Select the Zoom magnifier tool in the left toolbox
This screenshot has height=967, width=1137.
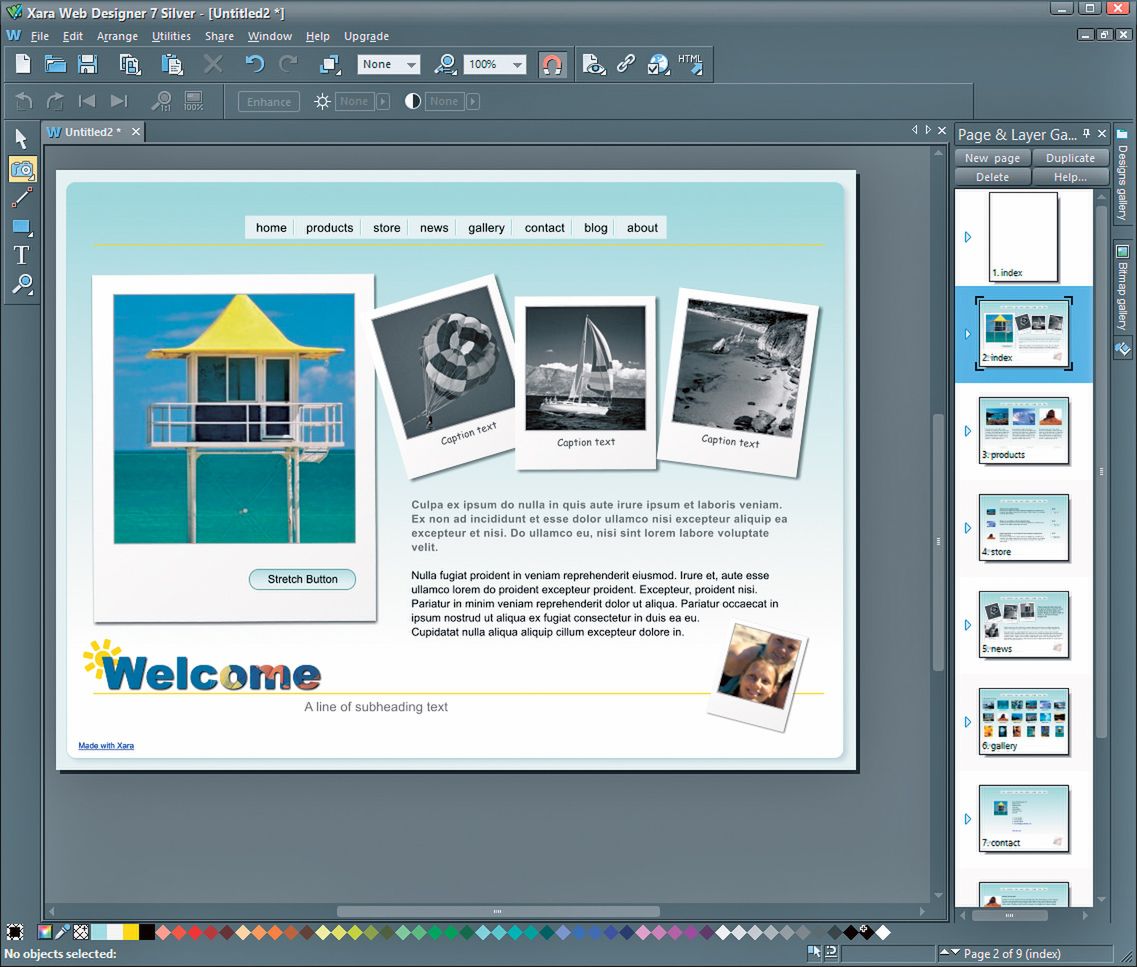coord(22,284)
